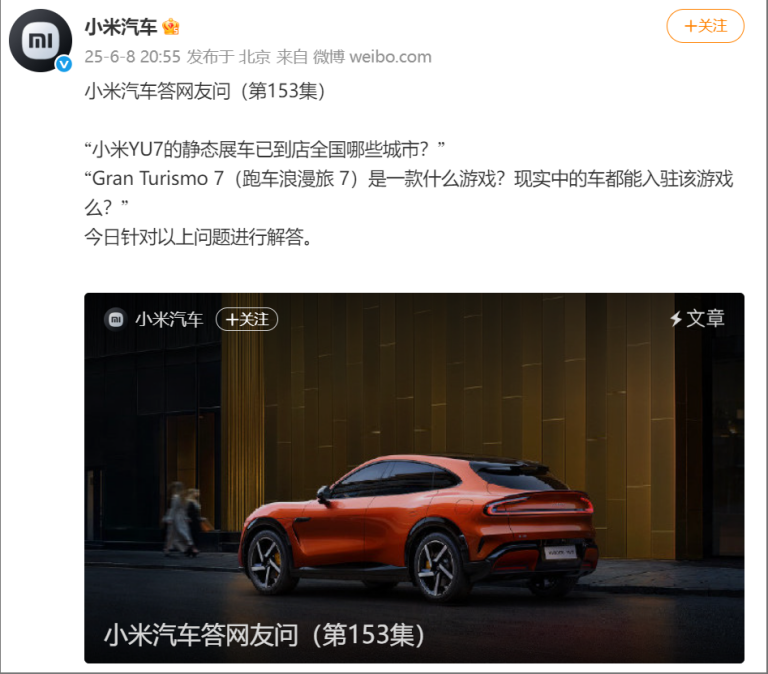Open the 微博 weibo.com source link
The width and height of the screenshot is (768, 674).
point(372,57)
